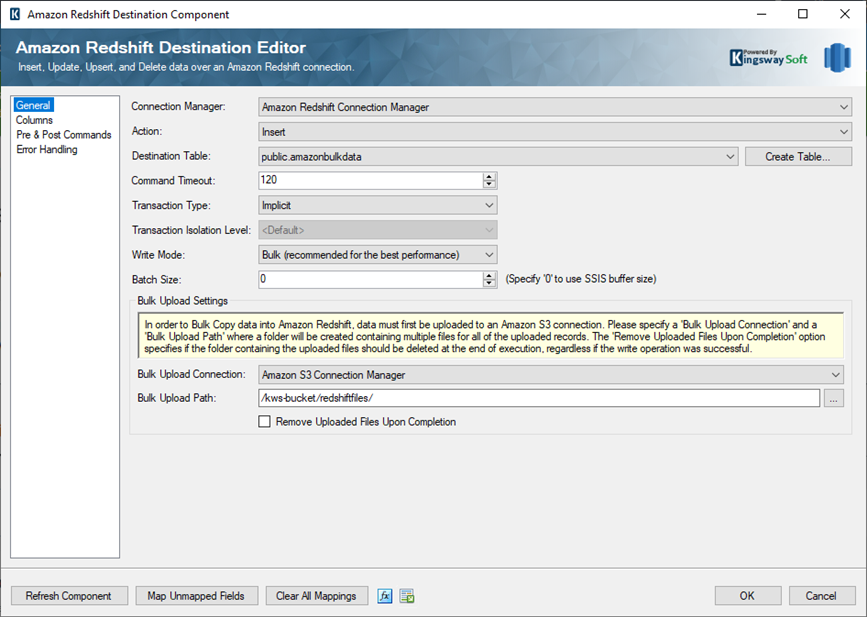867x618 pixels.
Task: Open the Pre & Post Commands page
Action: tap(64, 135)
